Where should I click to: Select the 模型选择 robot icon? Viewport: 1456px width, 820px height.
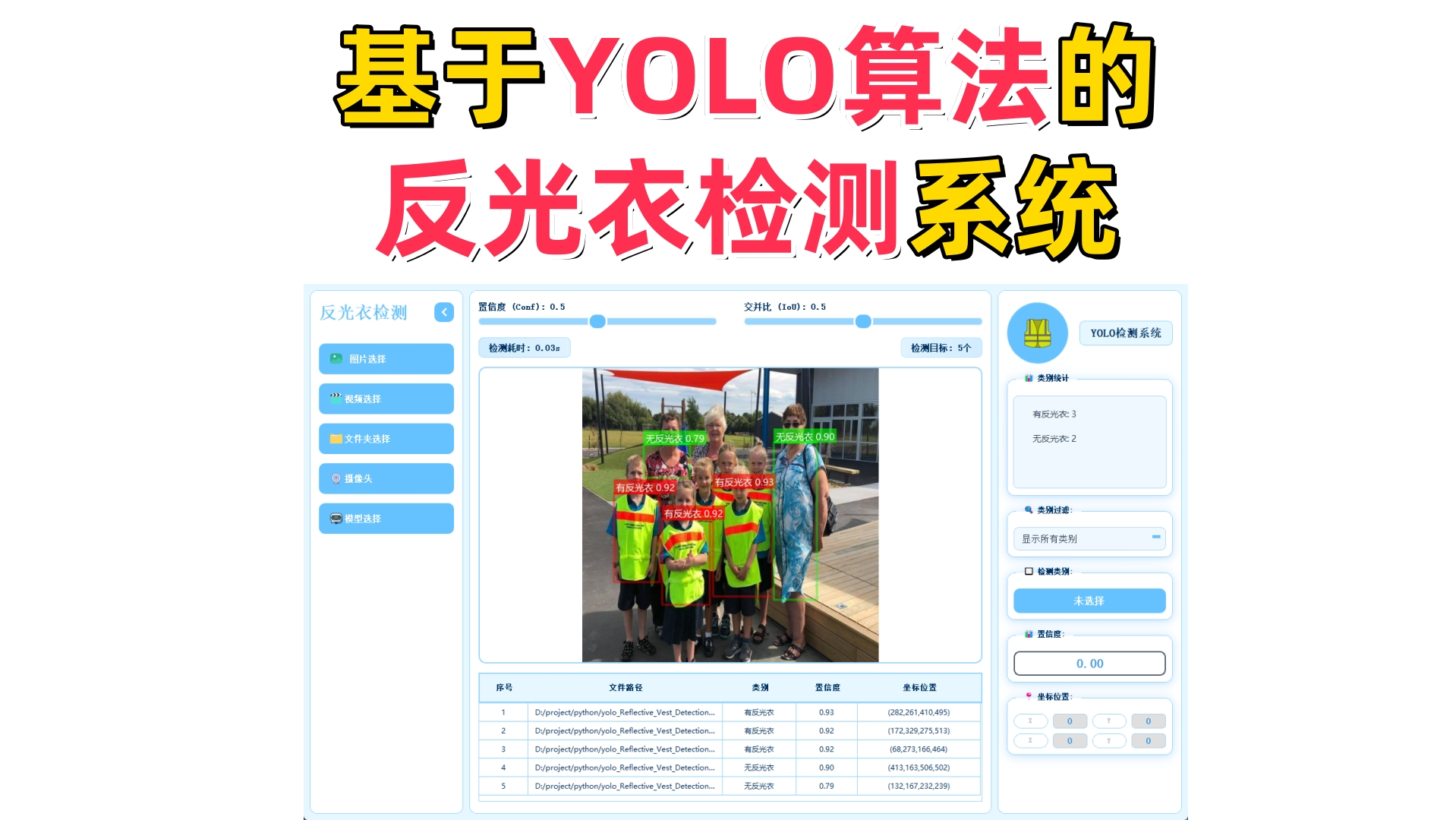pyautogui.click(x=335, y=518)
